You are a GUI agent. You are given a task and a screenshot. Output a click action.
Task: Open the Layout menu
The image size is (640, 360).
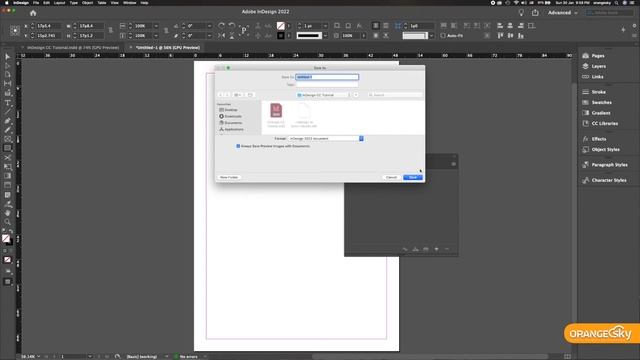[60, 2]
